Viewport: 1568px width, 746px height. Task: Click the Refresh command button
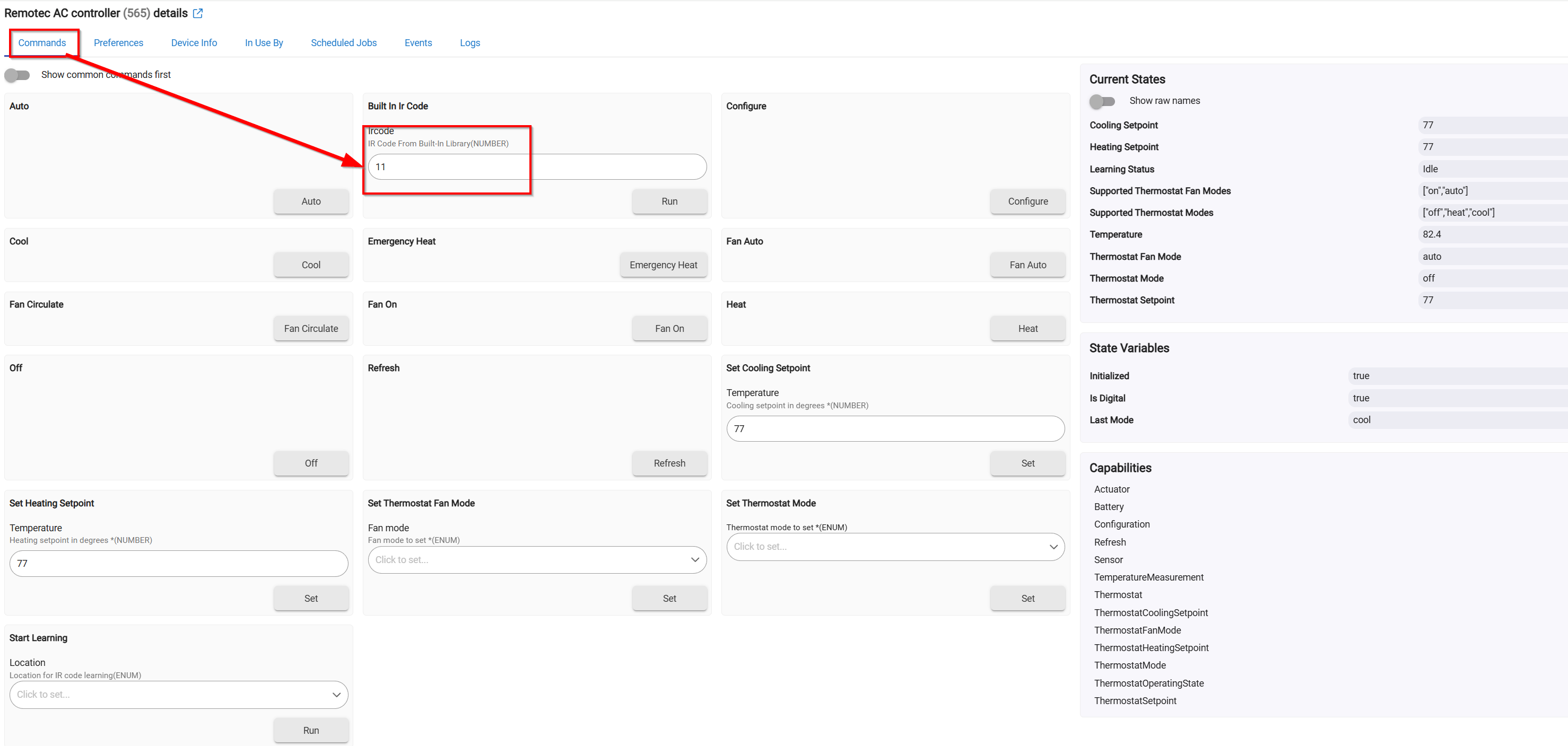669,463
